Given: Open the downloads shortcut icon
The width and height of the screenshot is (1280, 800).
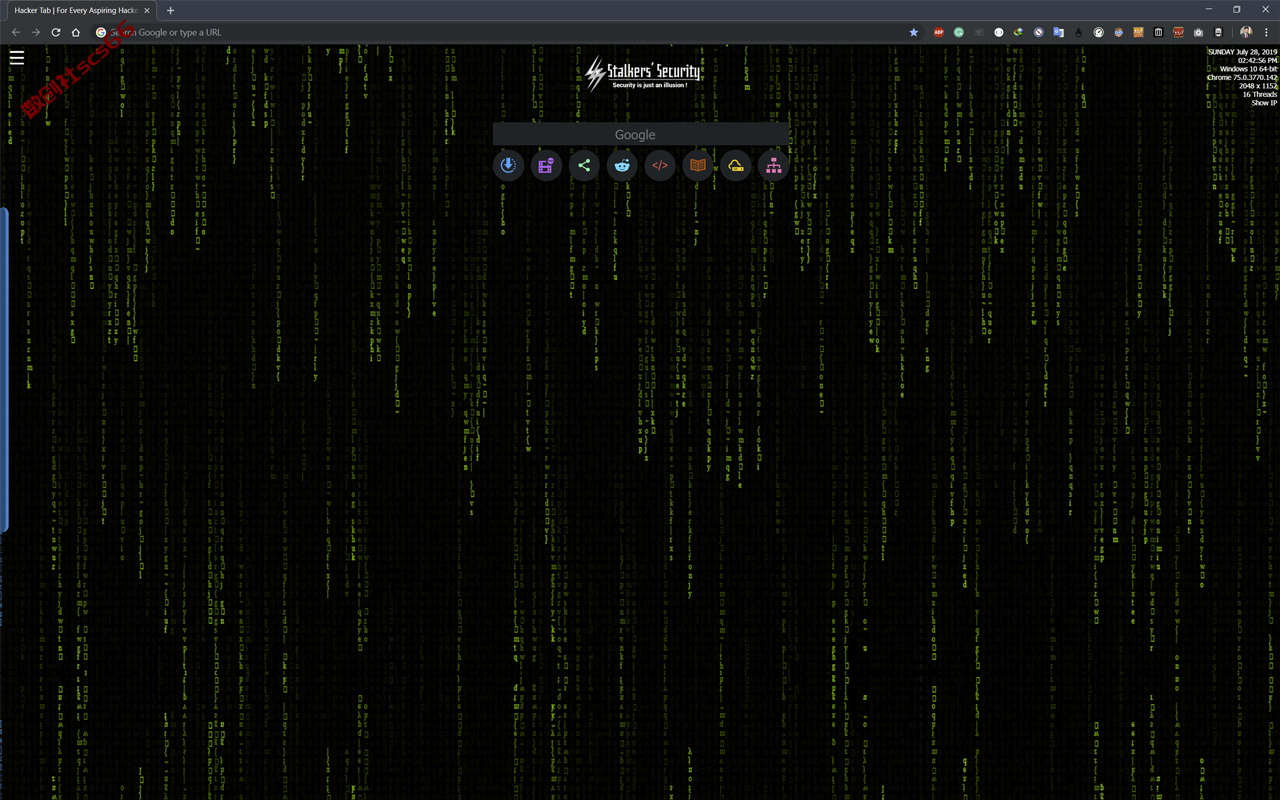Looking at the screenshot, I should point(508,166).
